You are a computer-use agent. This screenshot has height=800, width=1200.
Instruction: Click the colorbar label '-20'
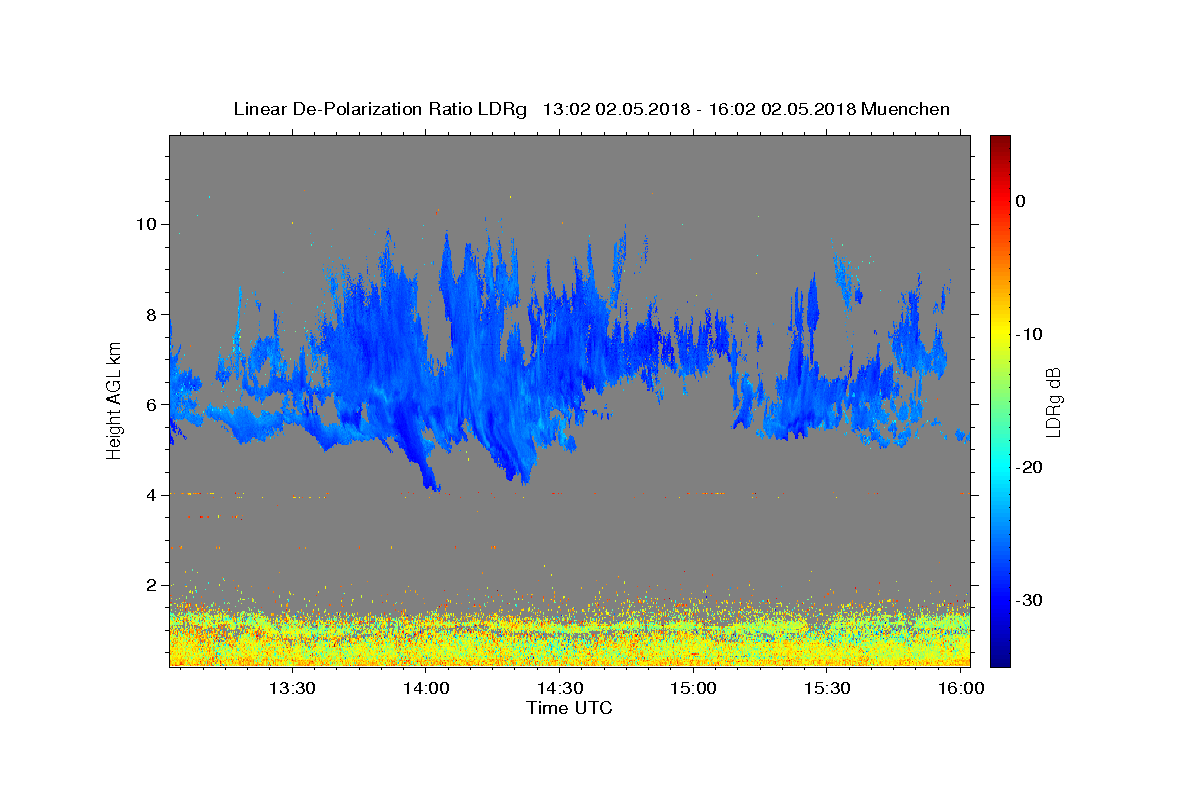[1030, 467]
